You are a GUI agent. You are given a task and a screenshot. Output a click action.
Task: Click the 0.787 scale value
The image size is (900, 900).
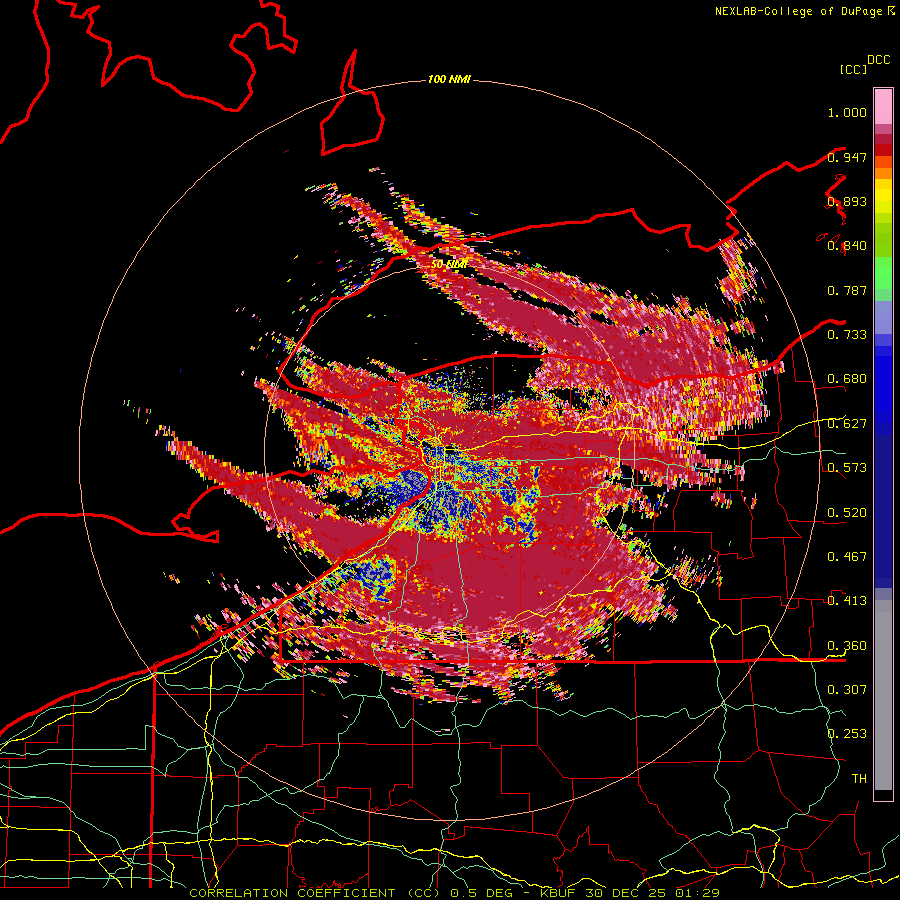coord(847,290)
